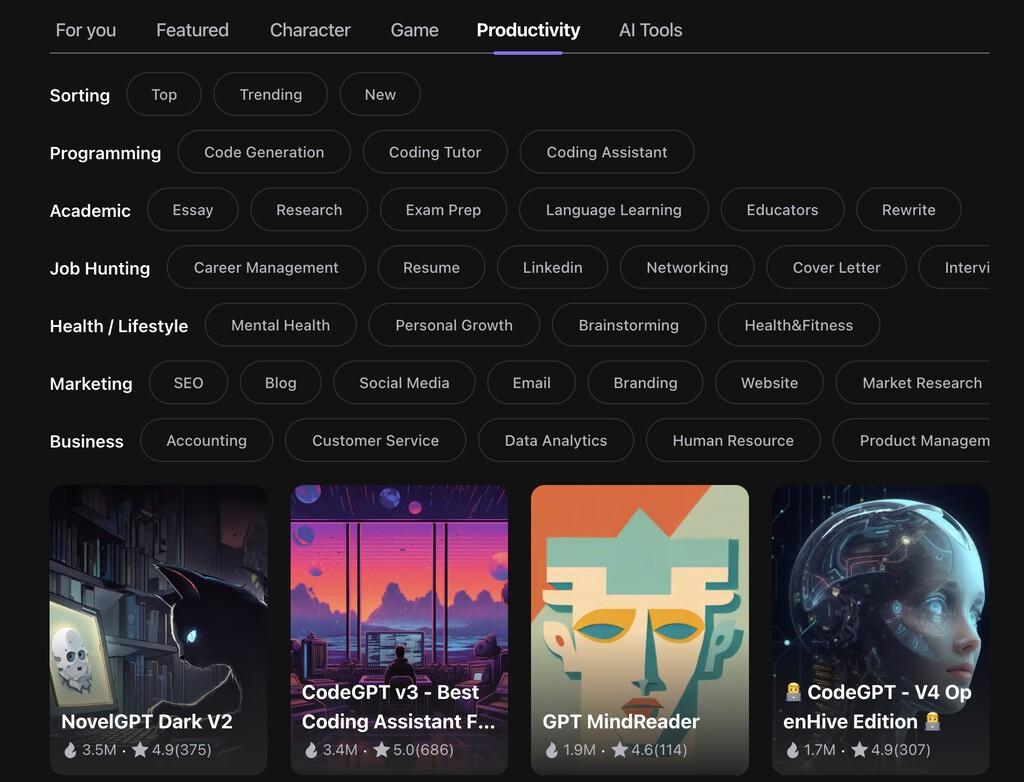Switch to the For you tab
The image size is (1024, 782).
click(86, 30)
